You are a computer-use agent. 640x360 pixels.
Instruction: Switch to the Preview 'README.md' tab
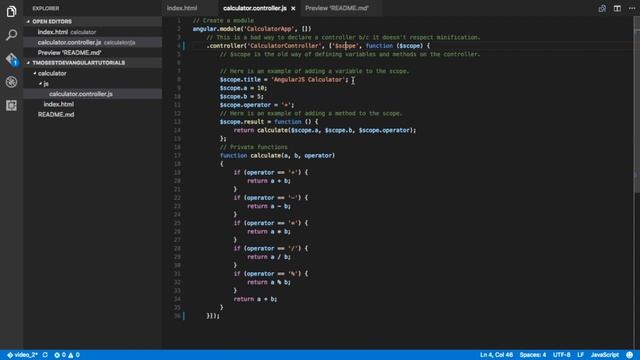click(x=337, y=8)
